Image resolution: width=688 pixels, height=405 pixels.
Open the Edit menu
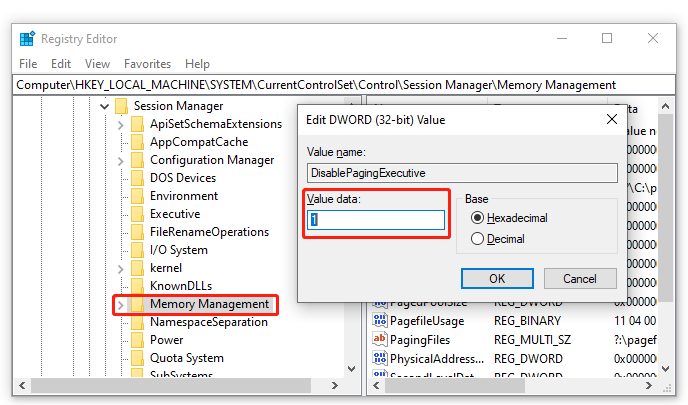[x=61, y=64]
